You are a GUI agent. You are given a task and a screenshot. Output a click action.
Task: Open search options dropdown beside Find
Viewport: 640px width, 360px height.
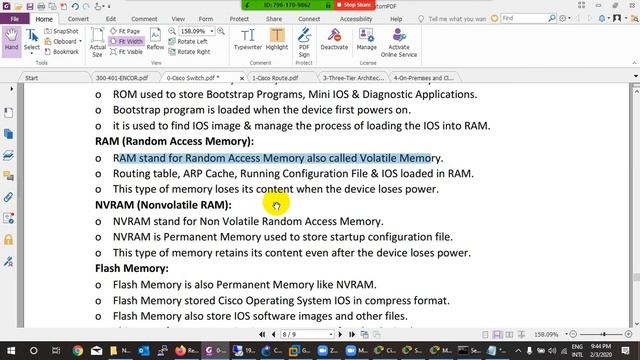pyautogui.click(x=569, y=18)
